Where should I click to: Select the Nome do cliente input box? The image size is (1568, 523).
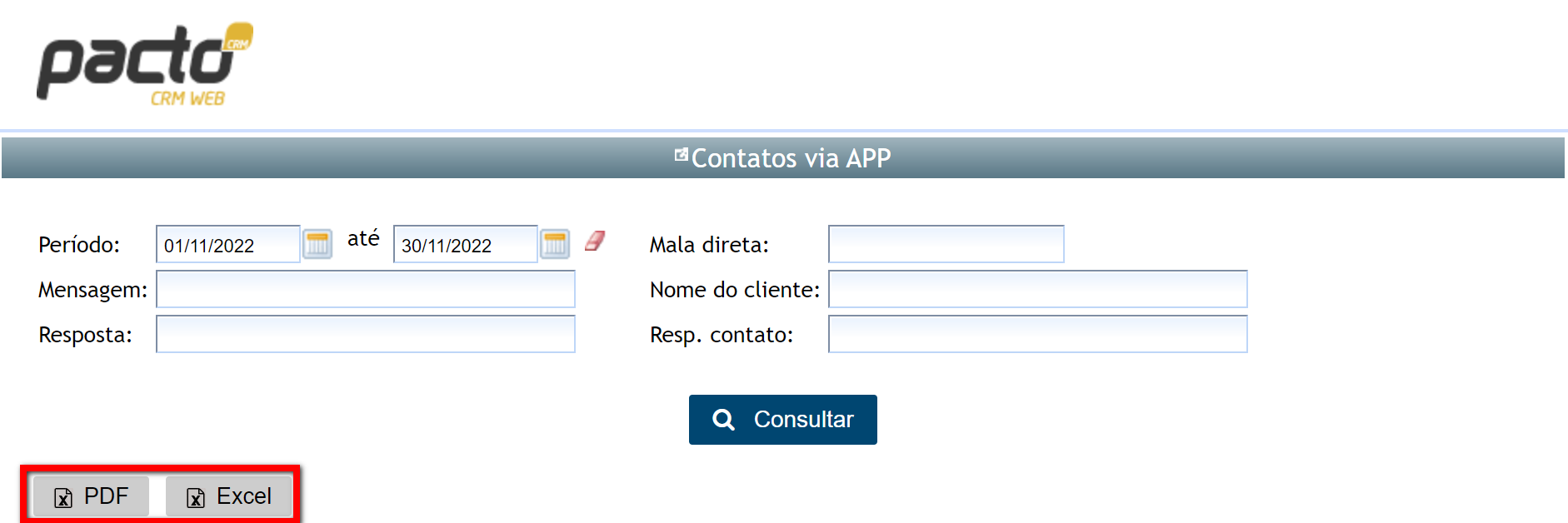1037,289
